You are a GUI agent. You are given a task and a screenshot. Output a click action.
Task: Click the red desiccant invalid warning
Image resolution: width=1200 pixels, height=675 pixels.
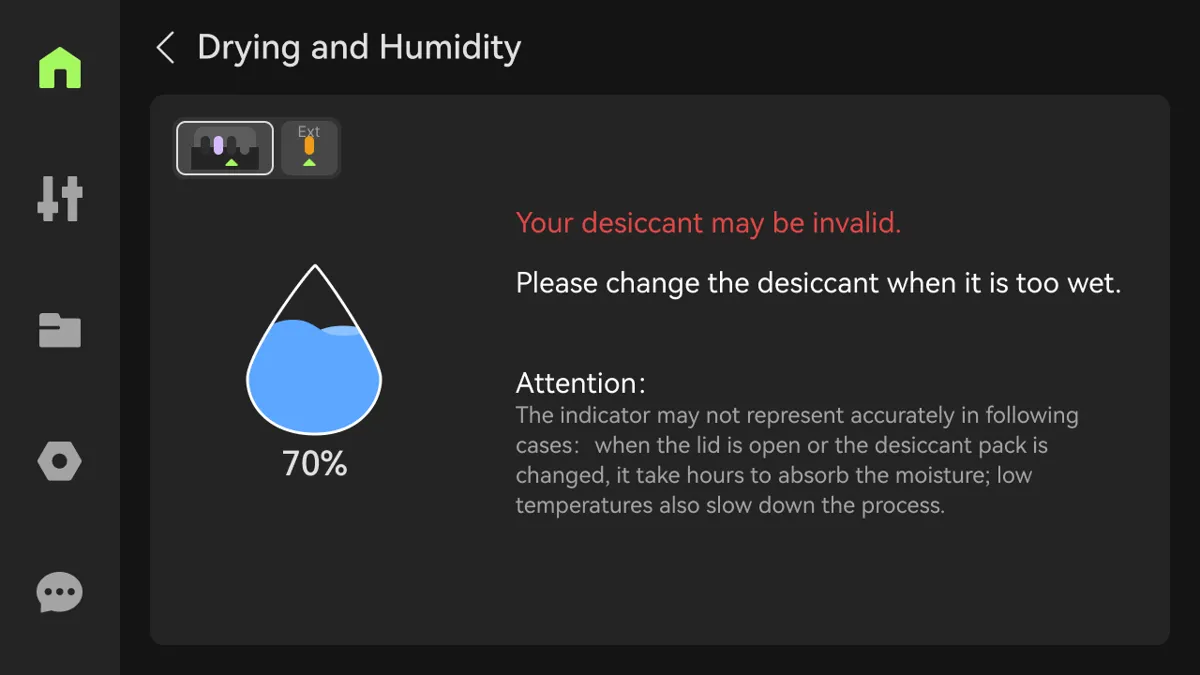point(708,223)
